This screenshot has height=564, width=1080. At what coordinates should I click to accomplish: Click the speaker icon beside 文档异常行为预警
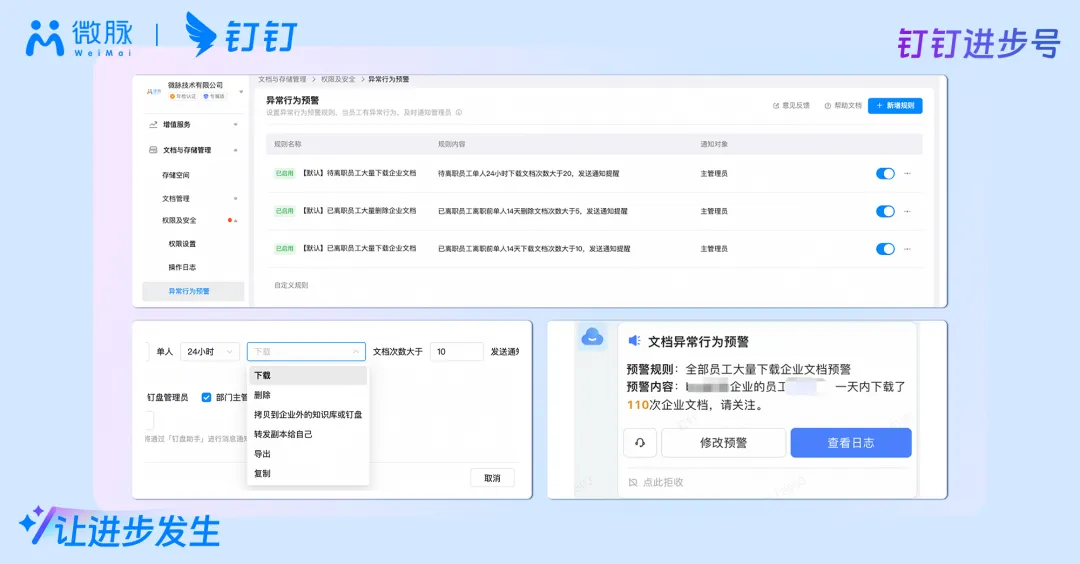634,341
